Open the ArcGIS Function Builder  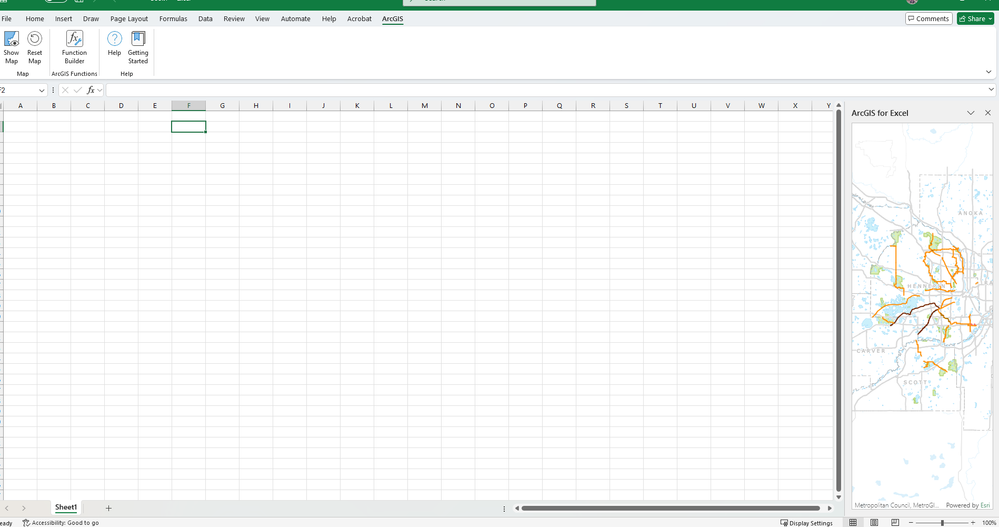[x=74, y=48]
